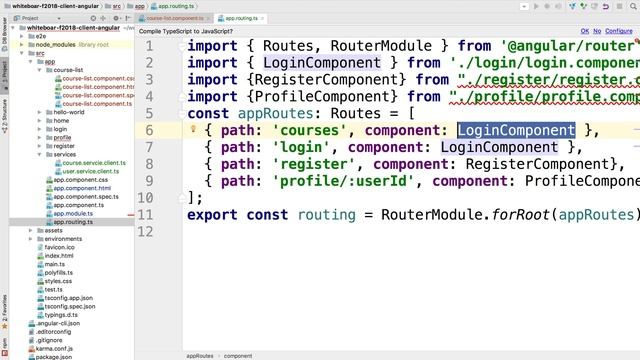Click the VCS history icon in toolbar
Screen dimensions: 640x360
[595, 6]
